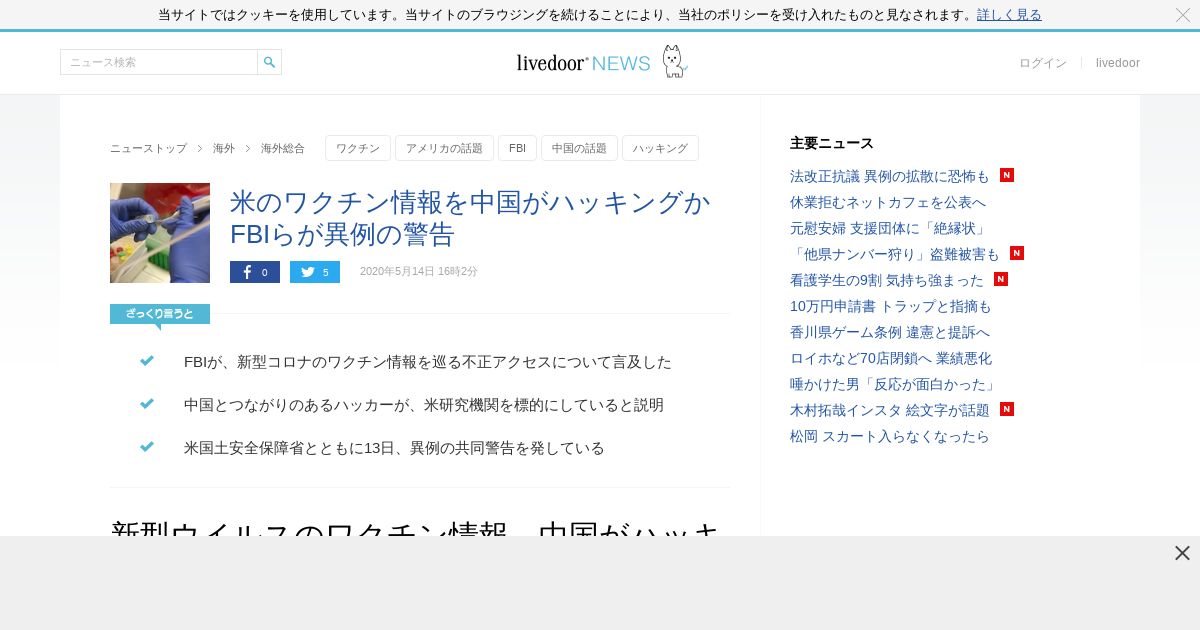This screenshot has height=630, width=1200.
Task: Click checkmark icon beside FBIが summary
Action: [x=147, y=361]
